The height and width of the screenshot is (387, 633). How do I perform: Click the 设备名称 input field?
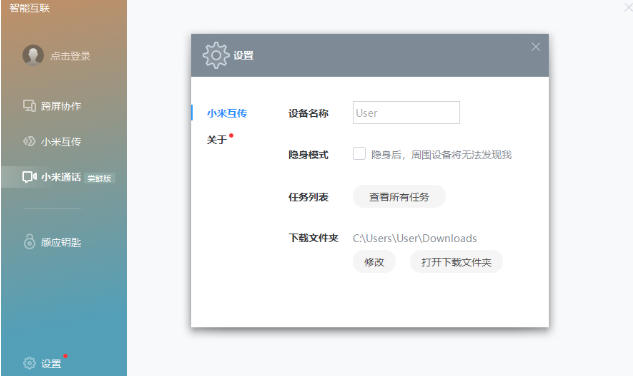point(406,113)
